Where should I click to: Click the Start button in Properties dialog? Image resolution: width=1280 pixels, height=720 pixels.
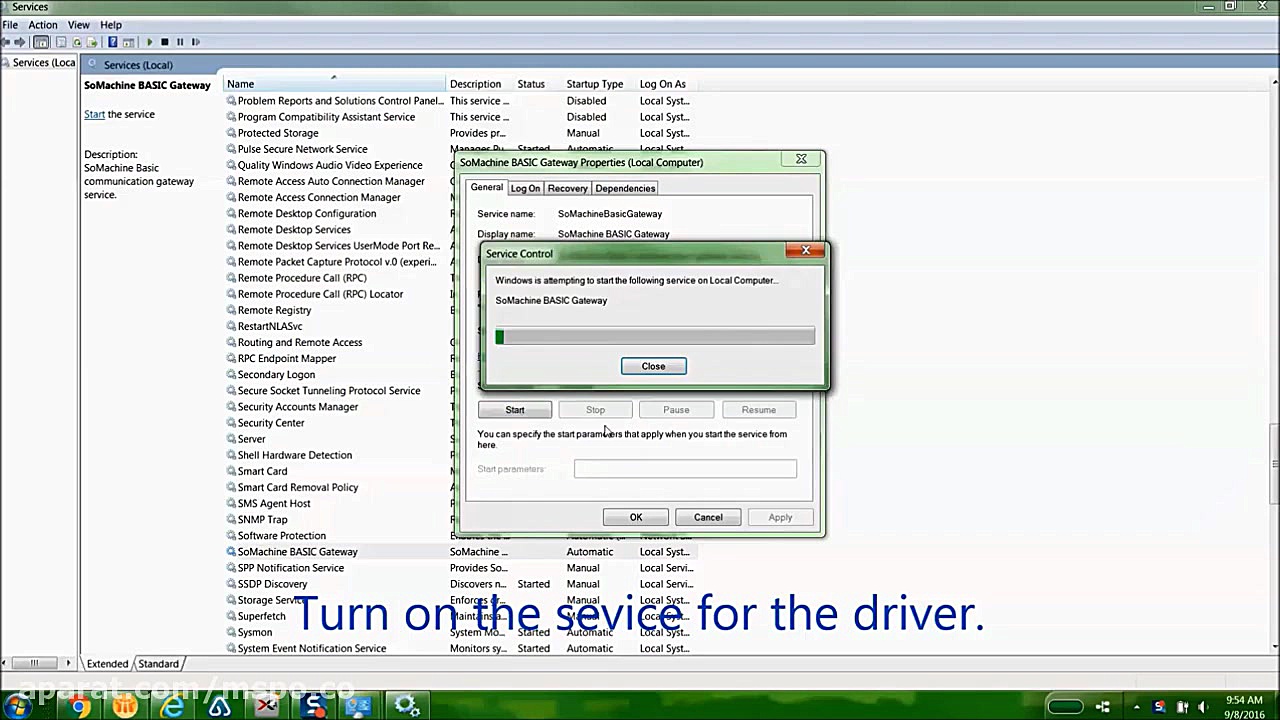click(514, 410)
